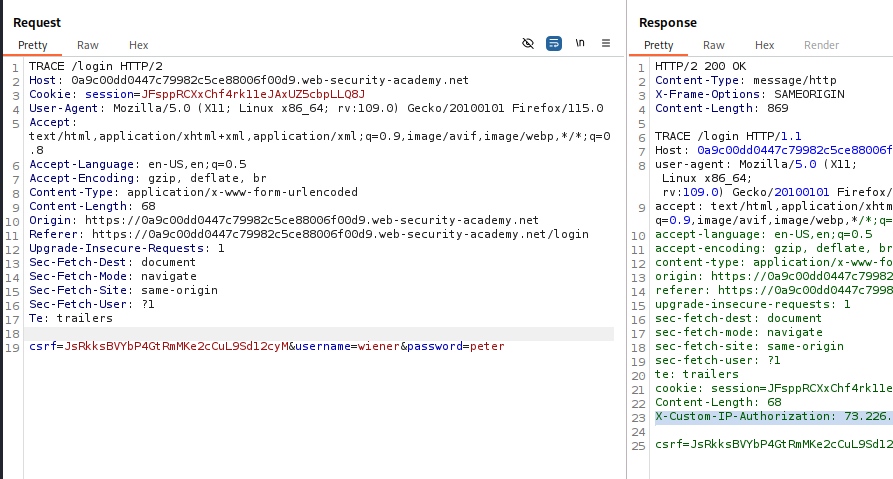Click the empty line 18 in Request editor
The width and height of the screenshot is (893, 479).
(x=300, y=332)
